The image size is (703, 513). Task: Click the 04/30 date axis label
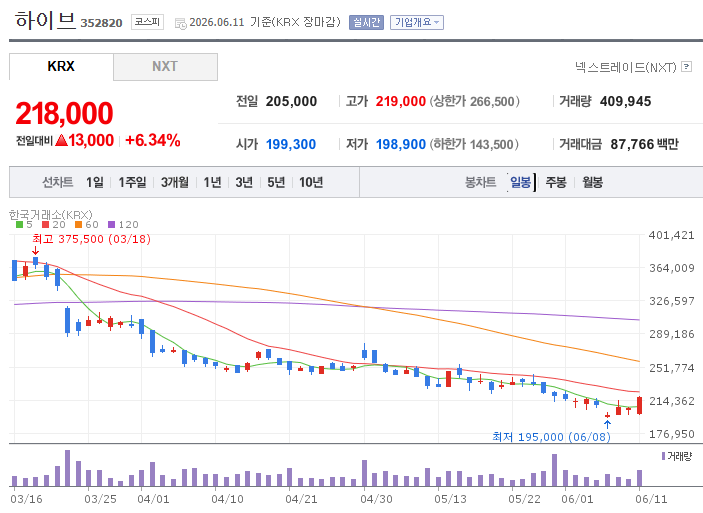(x=377, y=499)
